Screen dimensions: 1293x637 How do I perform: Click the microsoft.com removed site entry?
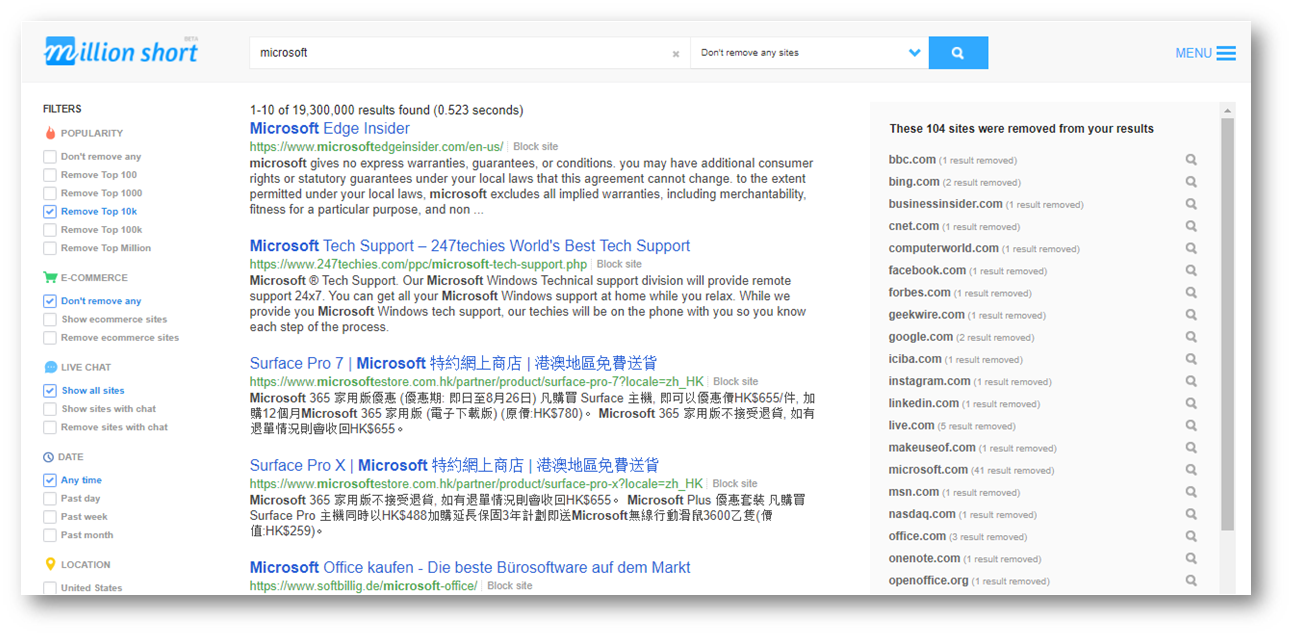(928, 470)
